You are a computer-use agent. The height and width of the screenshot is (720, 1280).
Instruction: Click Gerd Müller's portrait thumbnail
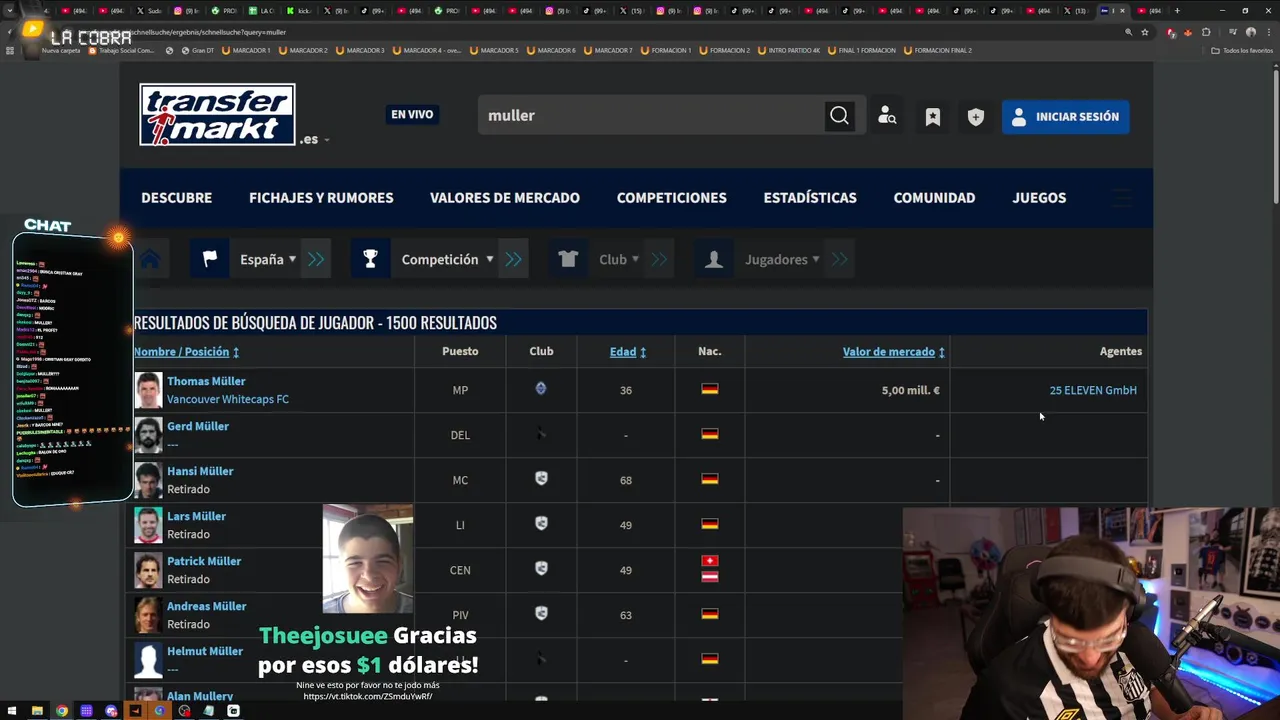pyautogui.click(x=148, y=435)
